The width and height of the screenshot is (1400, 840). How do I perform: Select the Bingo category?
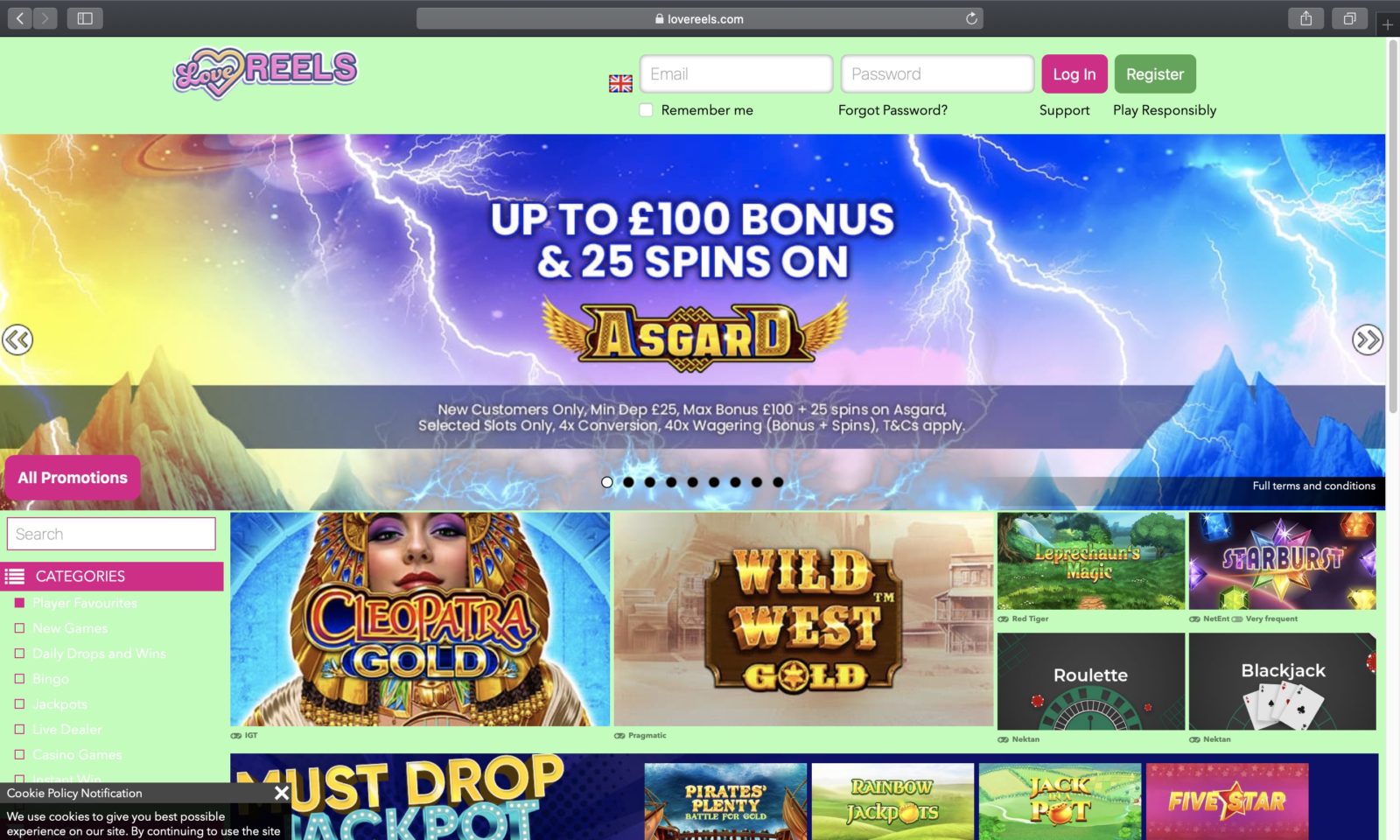click(19, 679)
